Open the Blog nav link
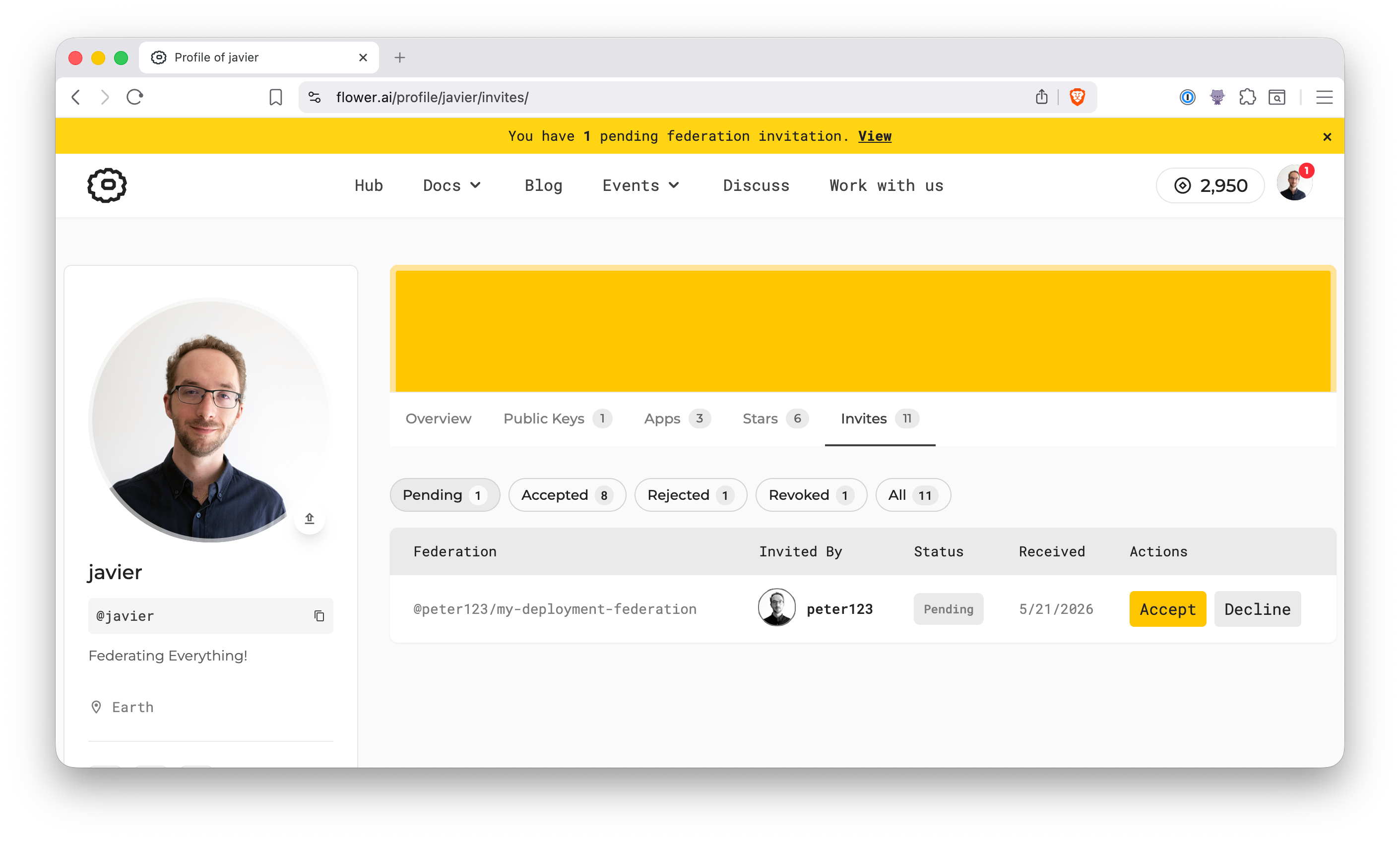Screen dimensions: 1400x841 (x=543, y=185)
